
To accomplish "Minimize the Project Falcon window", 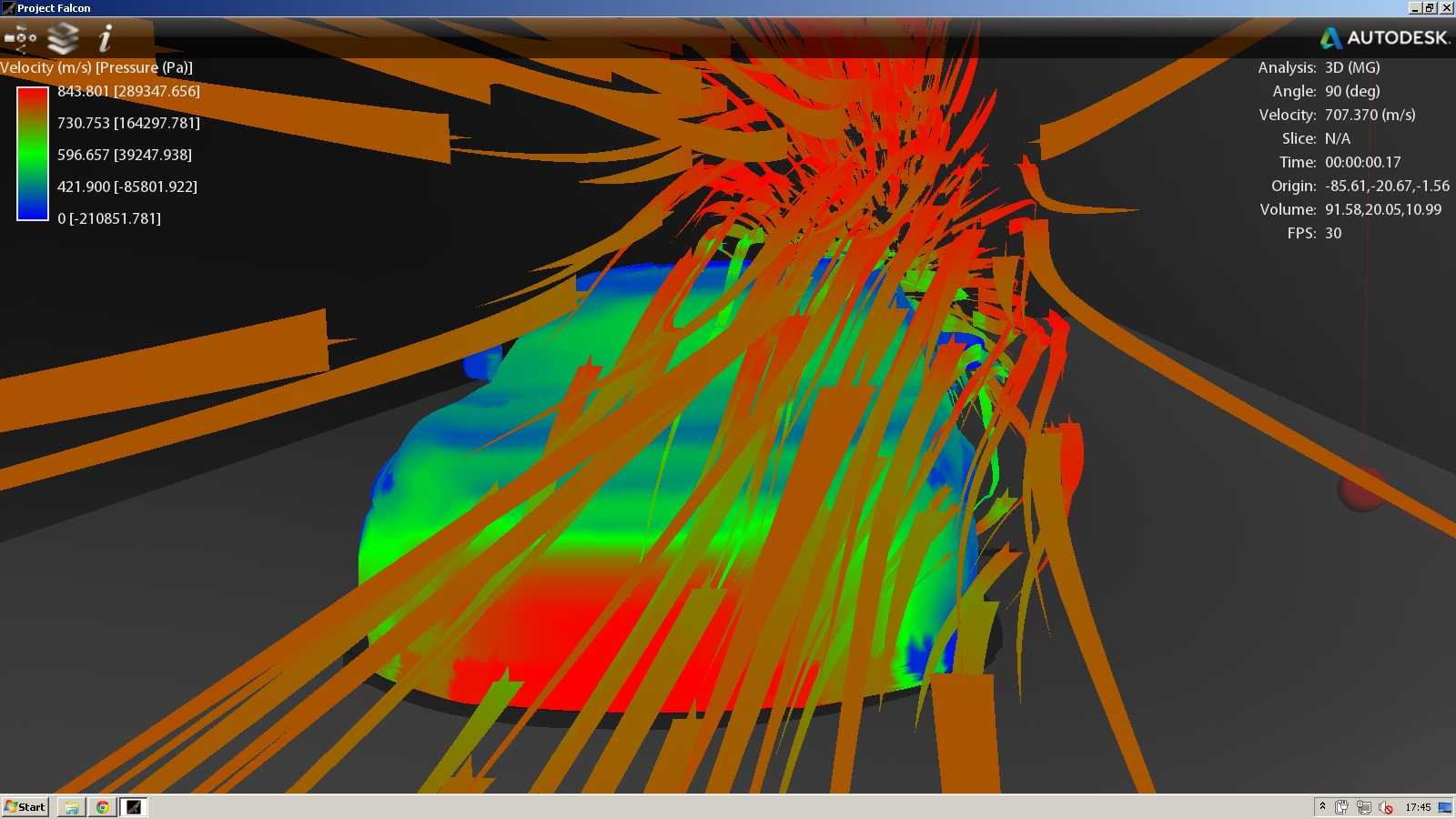I will 1415,8.
